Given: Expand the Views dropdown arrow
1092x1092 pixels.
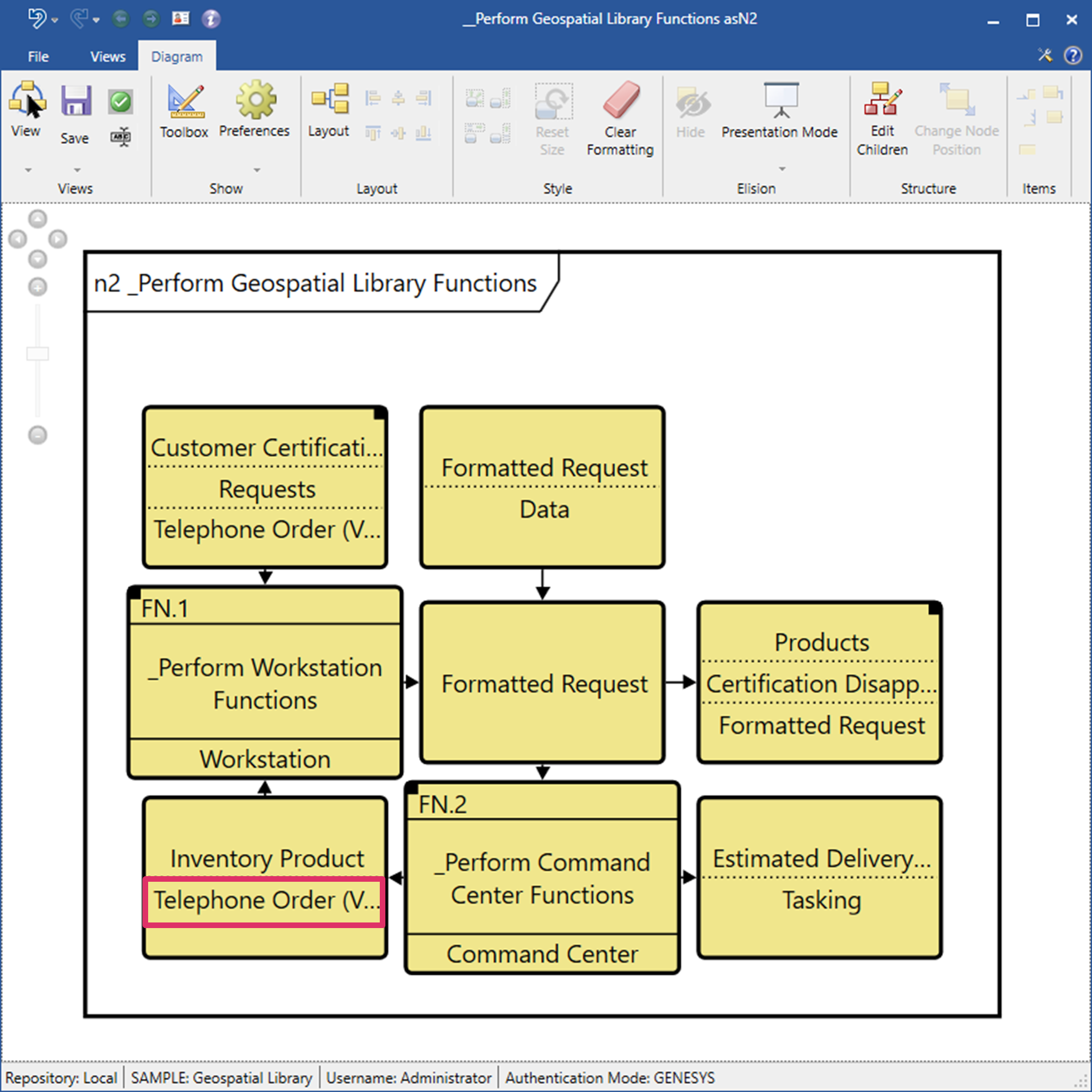Looking at the screenshot, I should [x=27, y=170].
